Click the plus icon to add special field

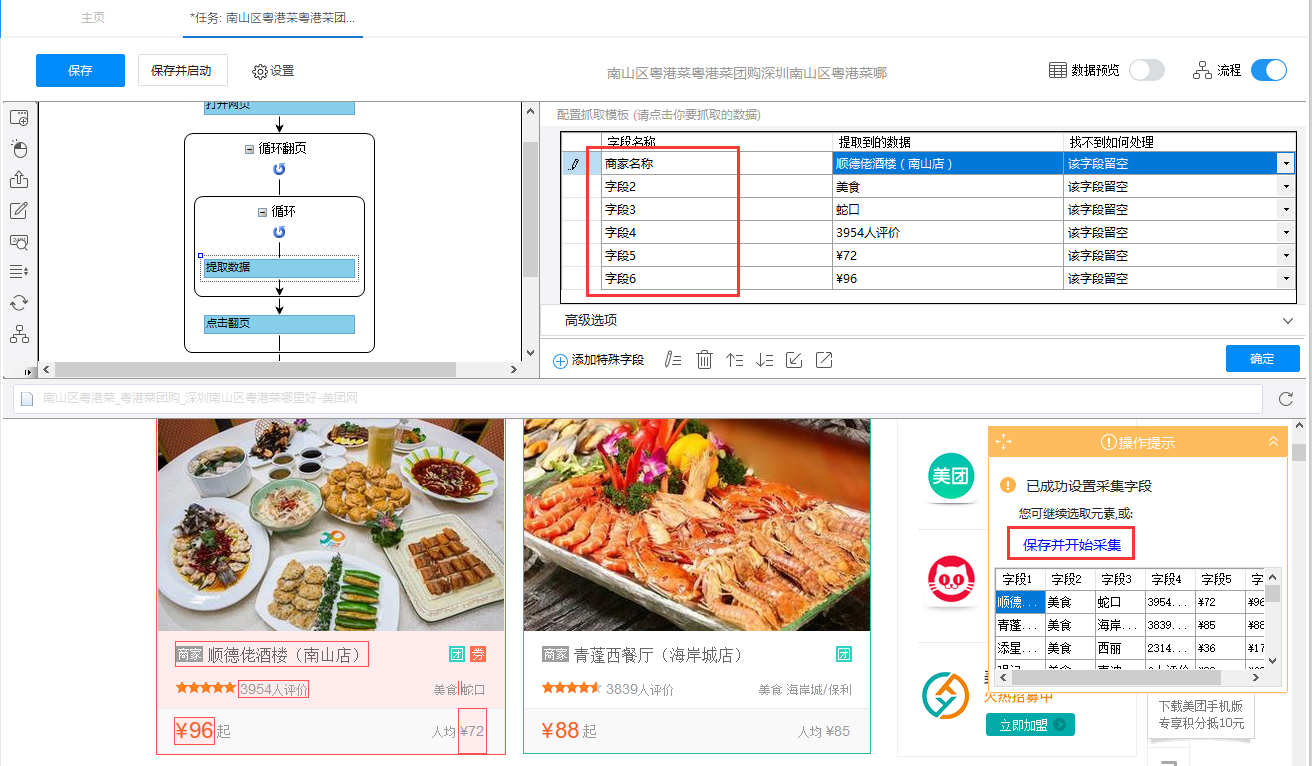[560, 361]
